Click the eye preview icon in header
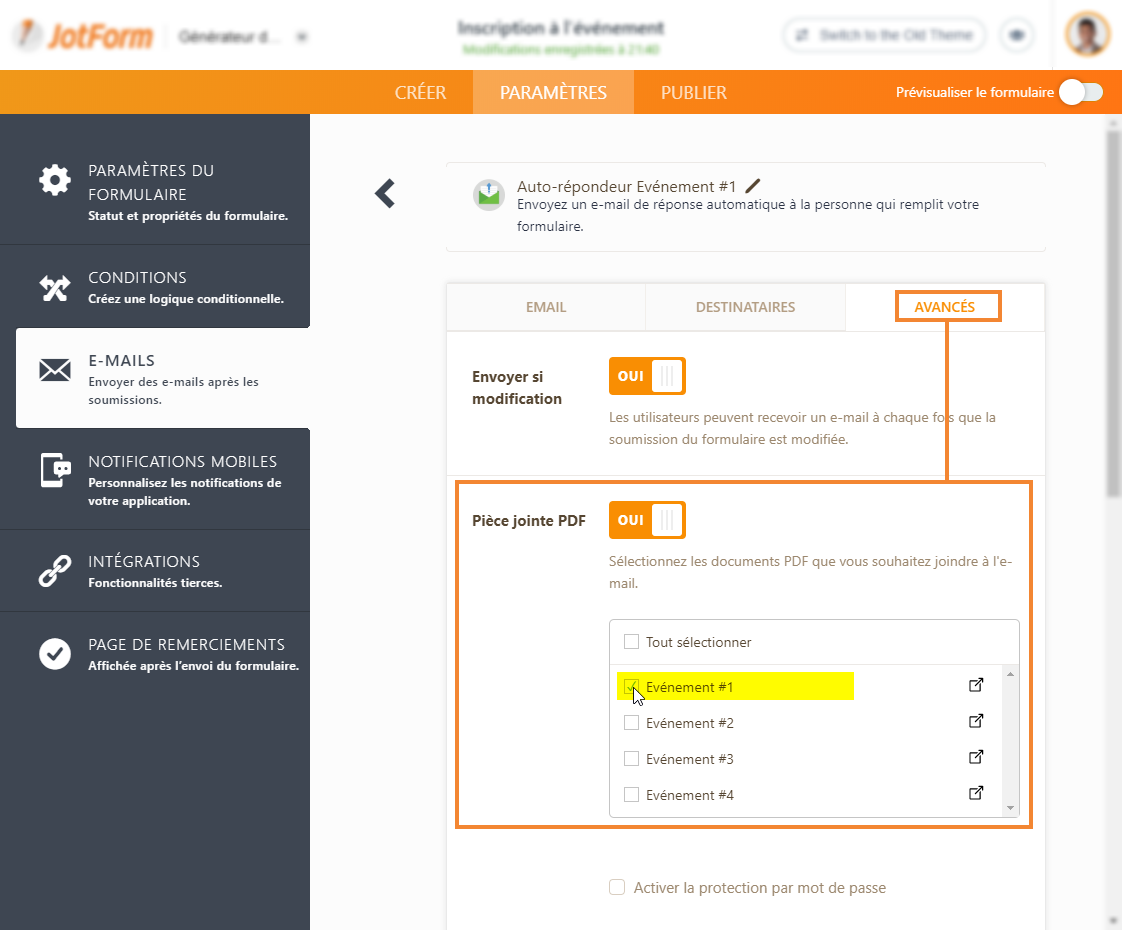 [1016, 35]
